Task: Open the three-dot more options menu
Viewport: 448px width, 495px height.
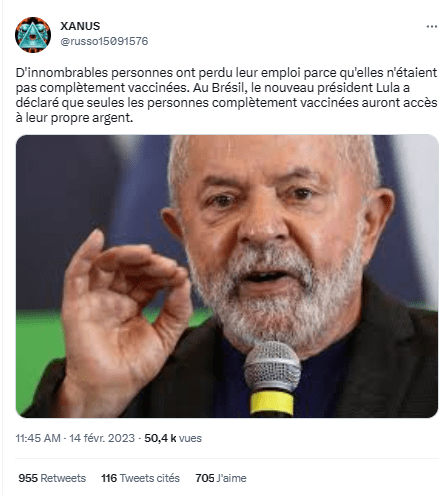Action: [x=432, y=27]
